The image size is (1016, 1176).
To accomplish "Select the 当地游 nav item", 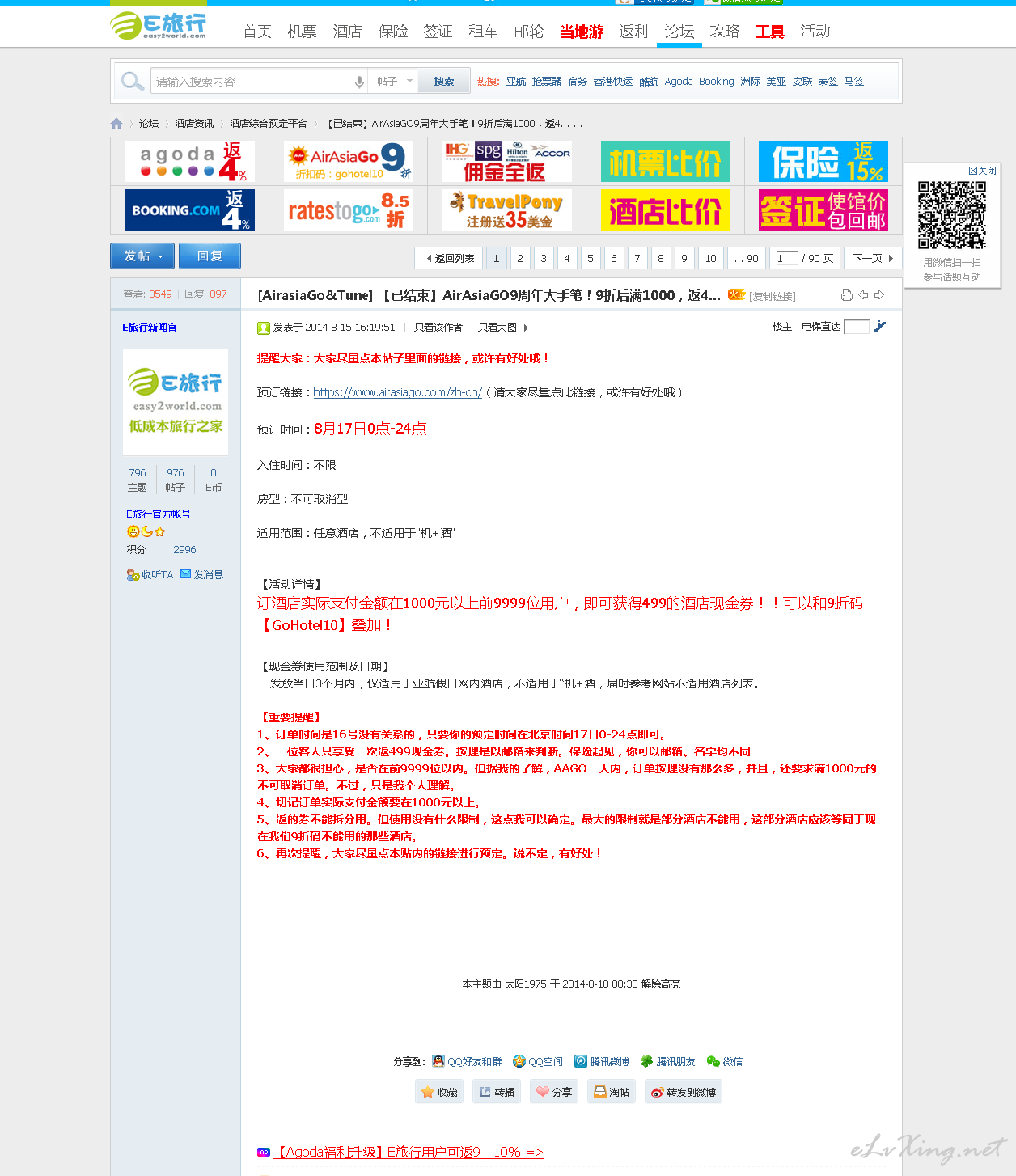I will (x=582, y=32).
